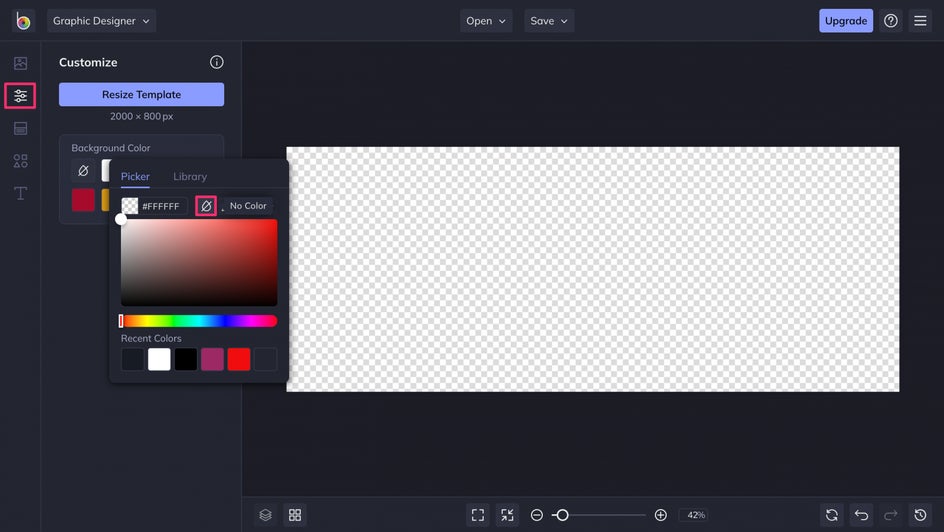Screen dimensions: 944x532
Task: Expand the Graphic Designer dropdown
Action: point(101,21)
